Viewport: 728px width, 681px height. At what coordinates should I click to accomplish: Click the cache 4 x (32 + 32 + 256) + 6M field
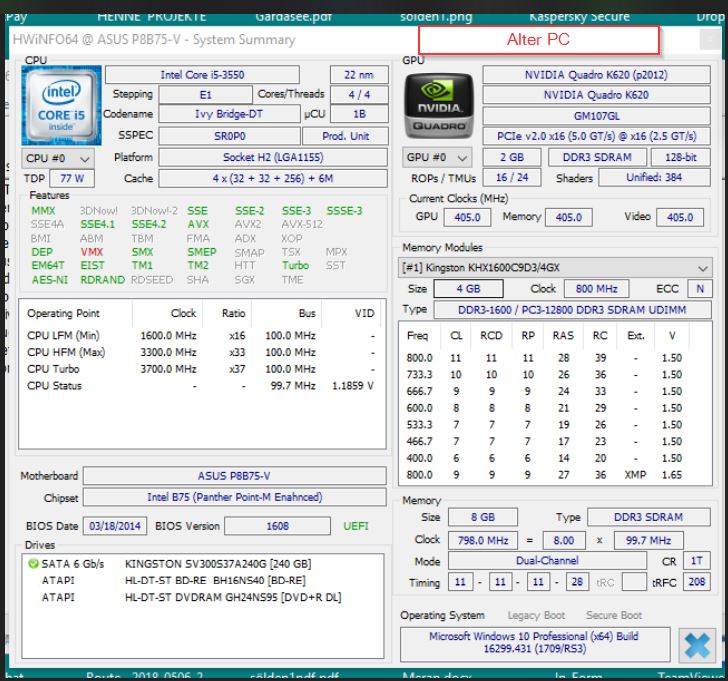point(273,178)
